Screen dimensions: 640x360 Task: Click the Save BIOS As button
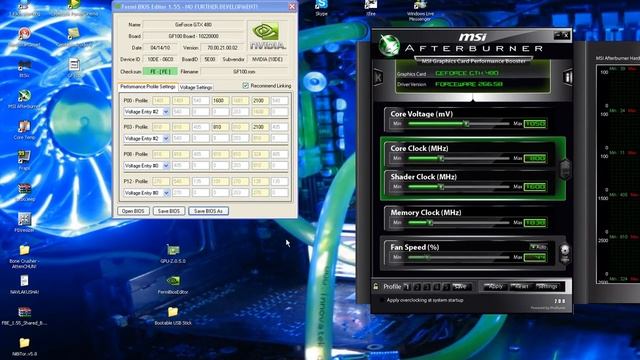click(x=208, y=211)
